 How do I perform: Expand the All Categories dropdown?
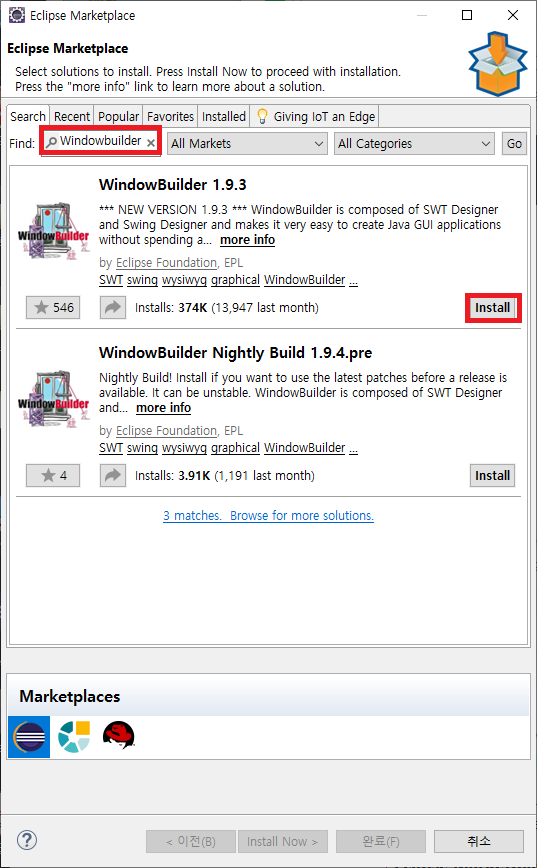414,143
